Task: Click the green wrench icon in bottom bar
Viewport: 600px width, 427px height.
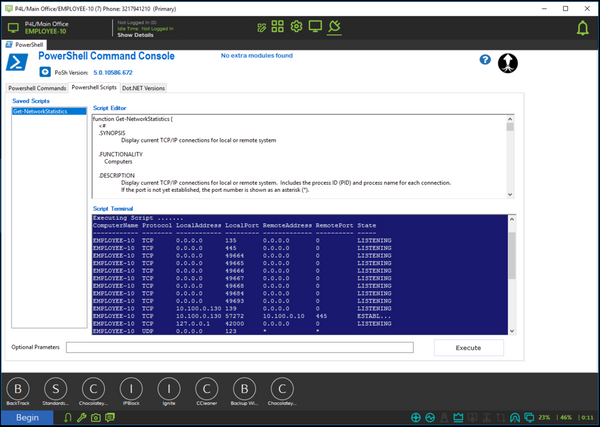Action: (82, 417)
